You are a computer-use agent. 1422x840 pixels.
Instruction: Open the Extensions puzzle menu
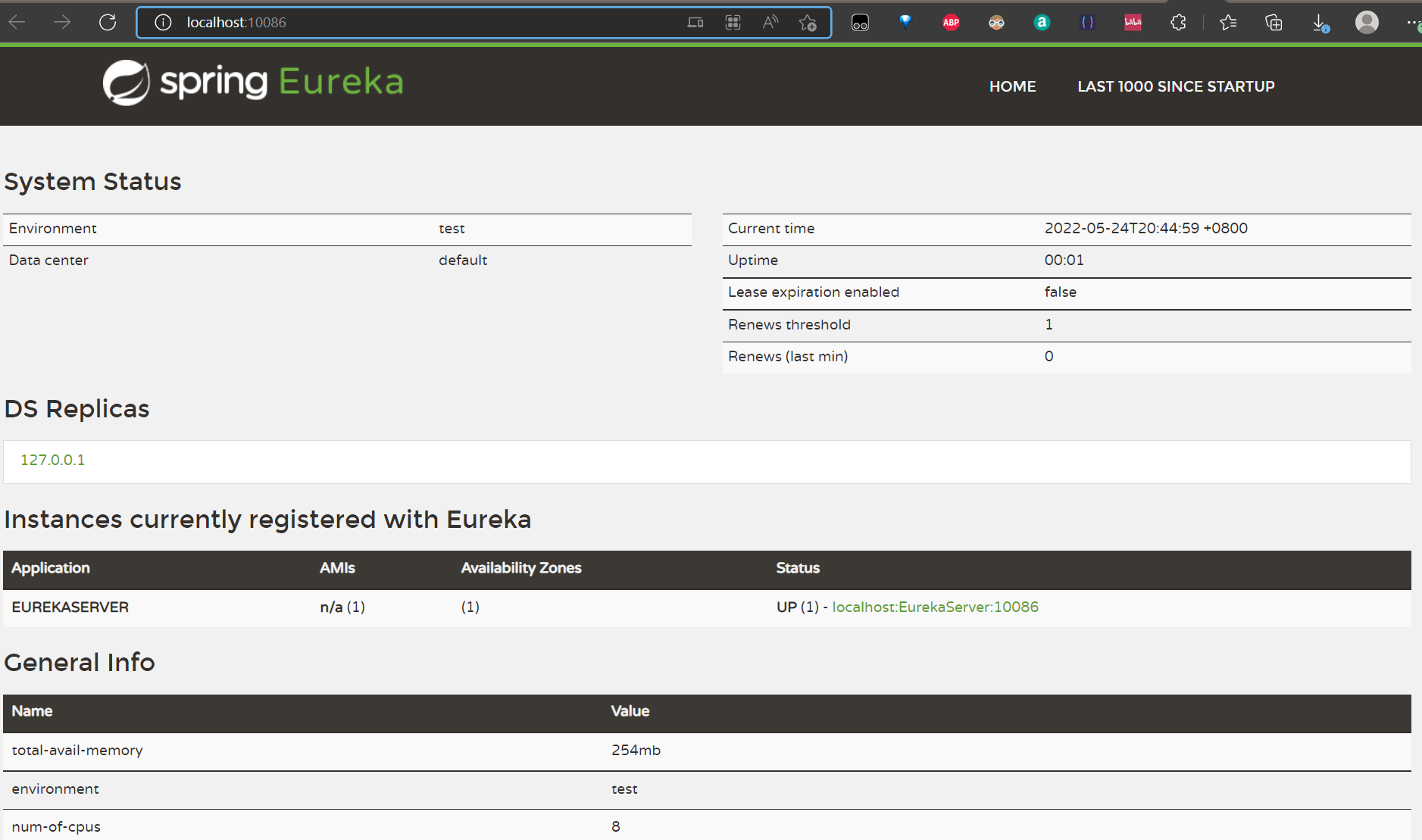(1178, 23)
